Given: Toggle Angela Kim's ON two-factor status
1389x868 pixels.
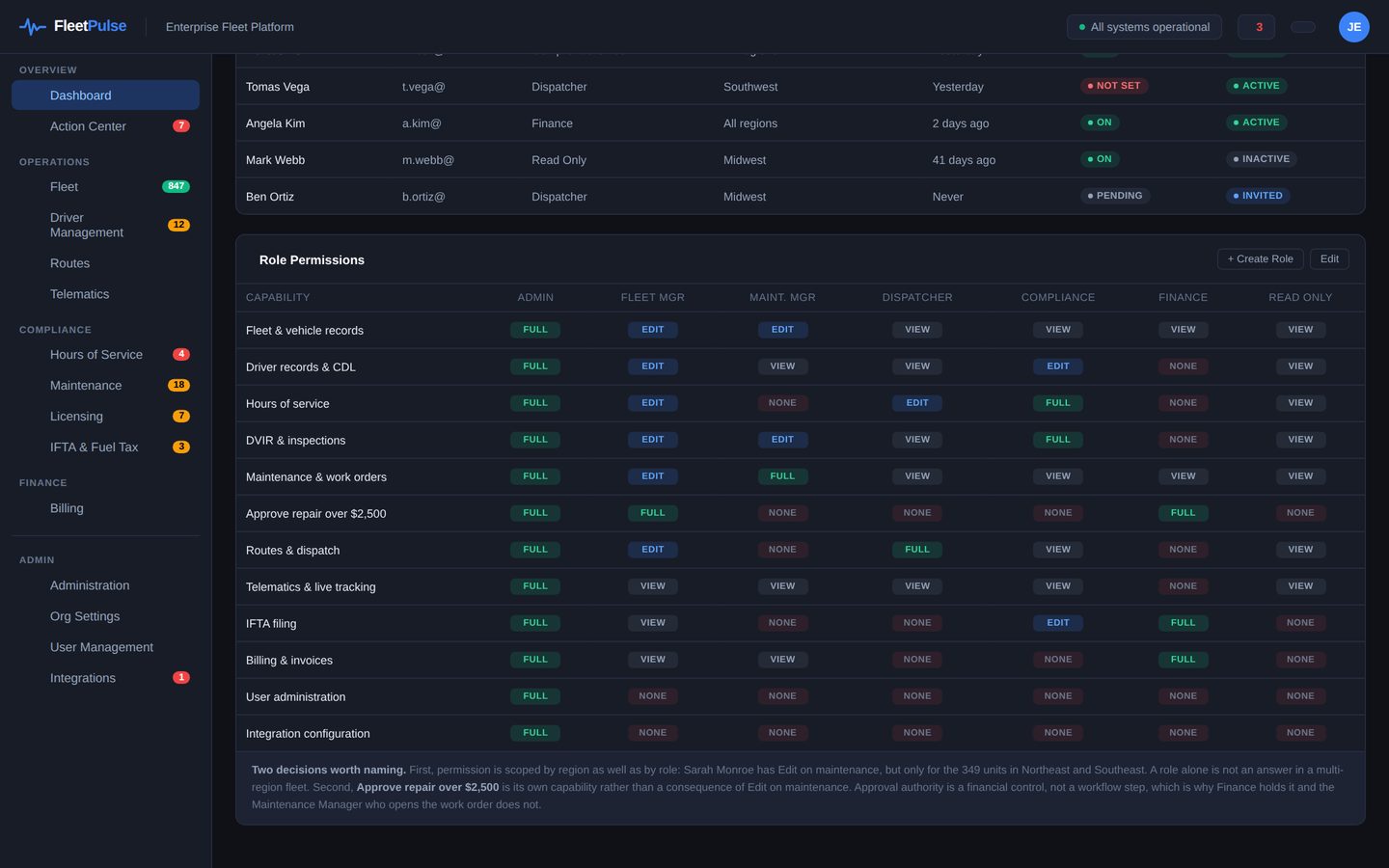Looking at the screenshot, I should [x=1100, y=122].
